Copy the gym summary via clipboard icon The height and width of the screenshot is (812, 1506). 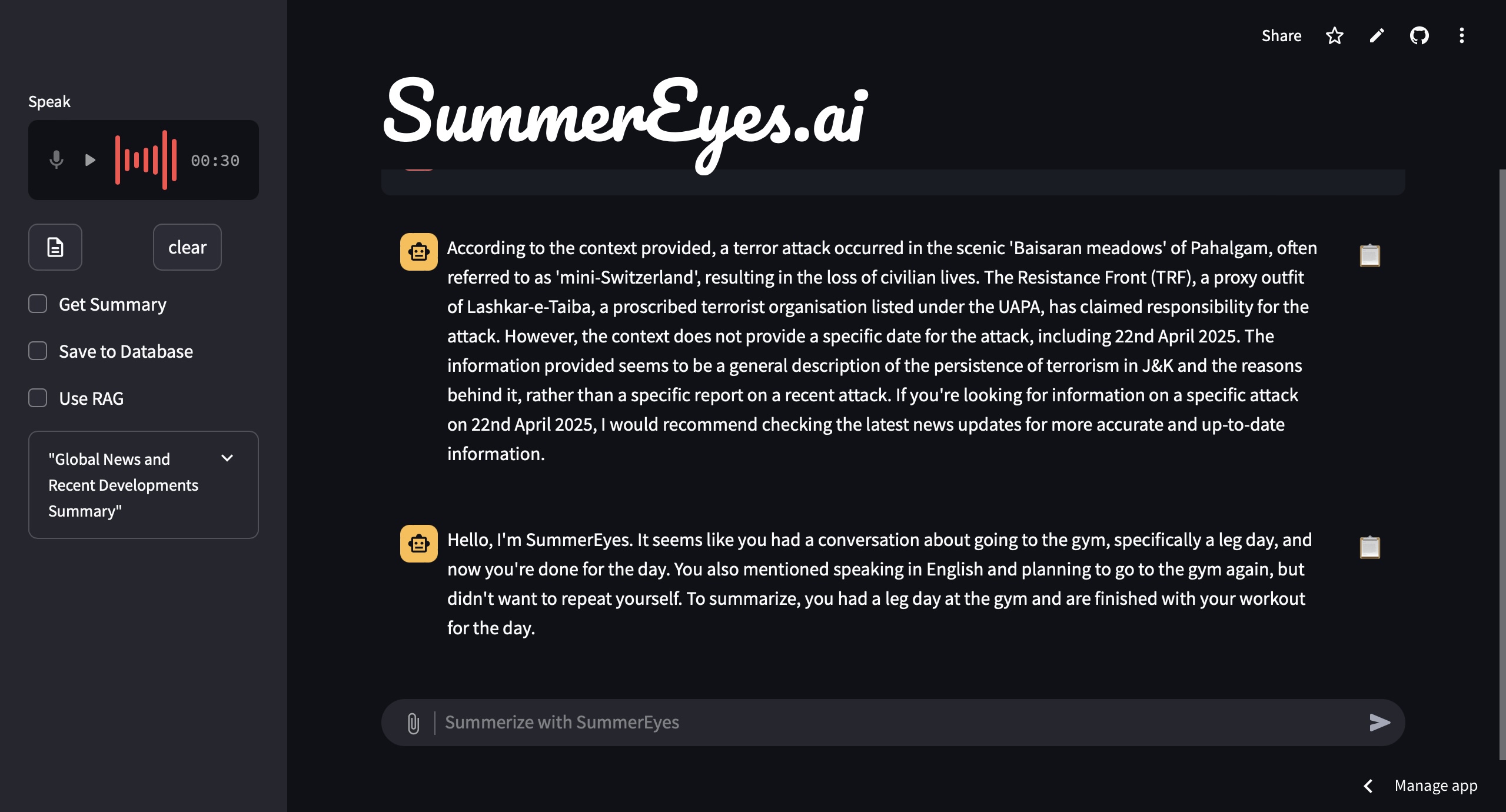point(1369,548)
